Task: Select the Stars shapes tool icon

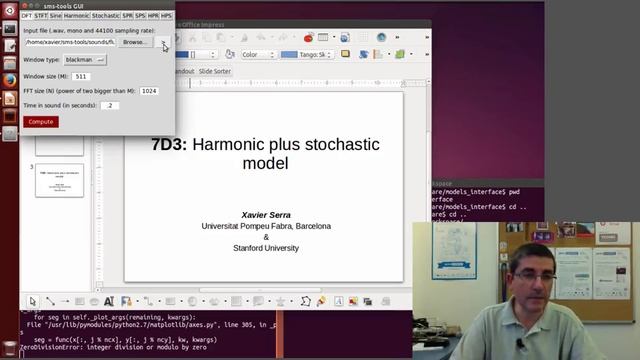Action: [280, 302]
